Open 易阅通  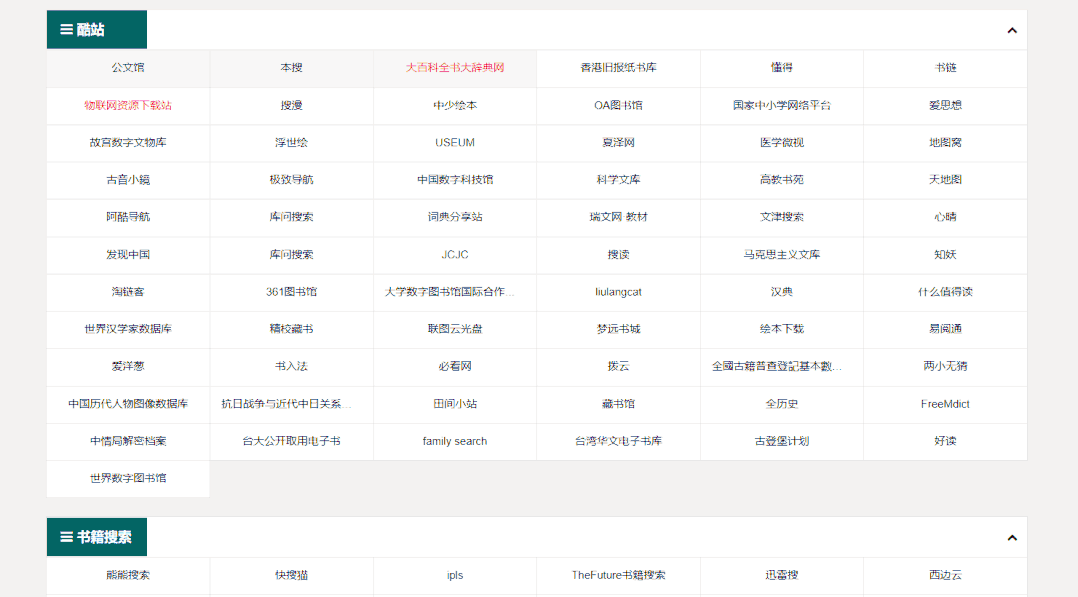click(945, 329)
